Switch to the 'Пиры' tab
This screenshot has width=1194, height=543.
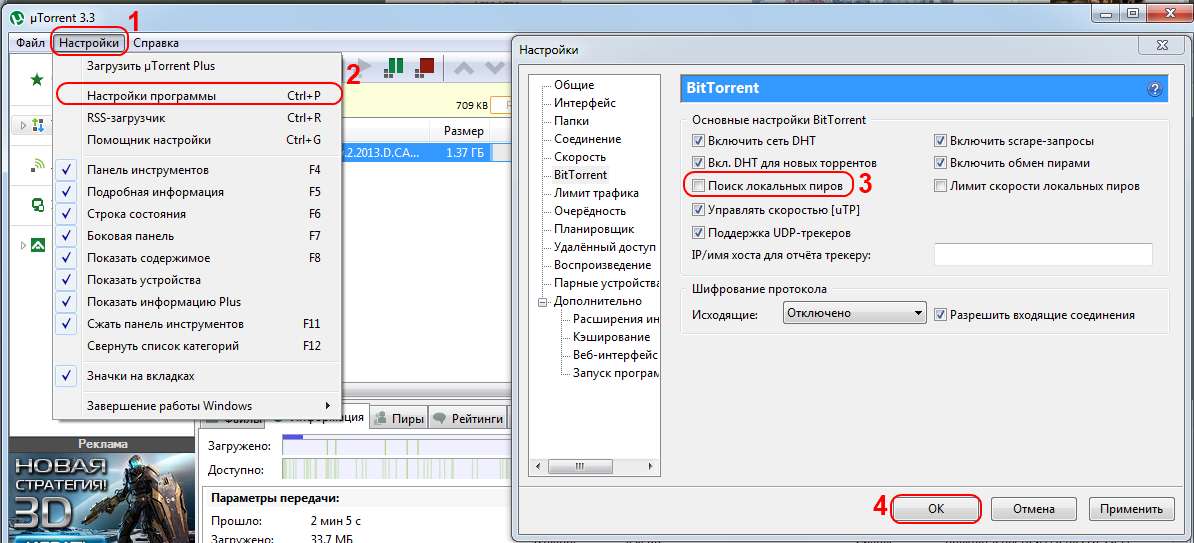399,418
